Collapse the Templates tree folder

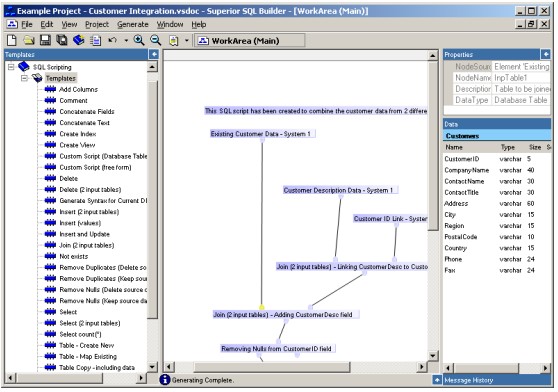(x=24, y=78)
